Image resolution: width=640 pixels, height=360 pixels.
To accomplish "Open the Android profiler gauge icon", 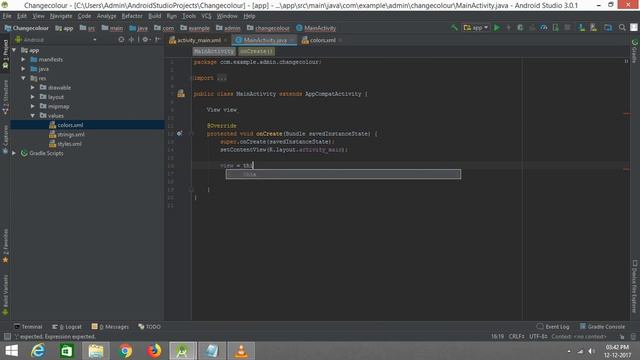I will click(544, 28).
